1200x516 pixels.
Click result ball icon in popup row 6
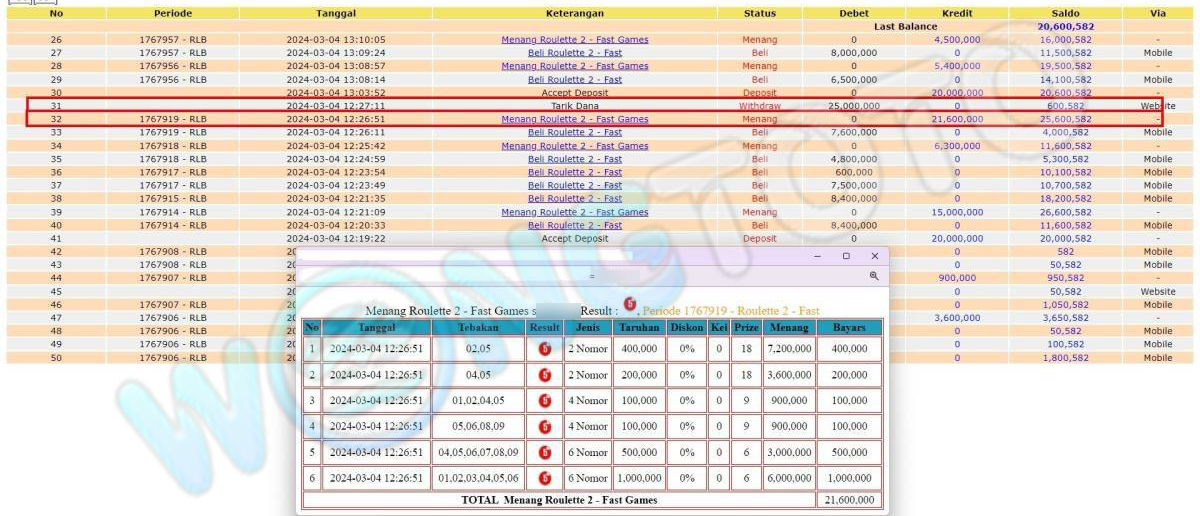point(545,479)
